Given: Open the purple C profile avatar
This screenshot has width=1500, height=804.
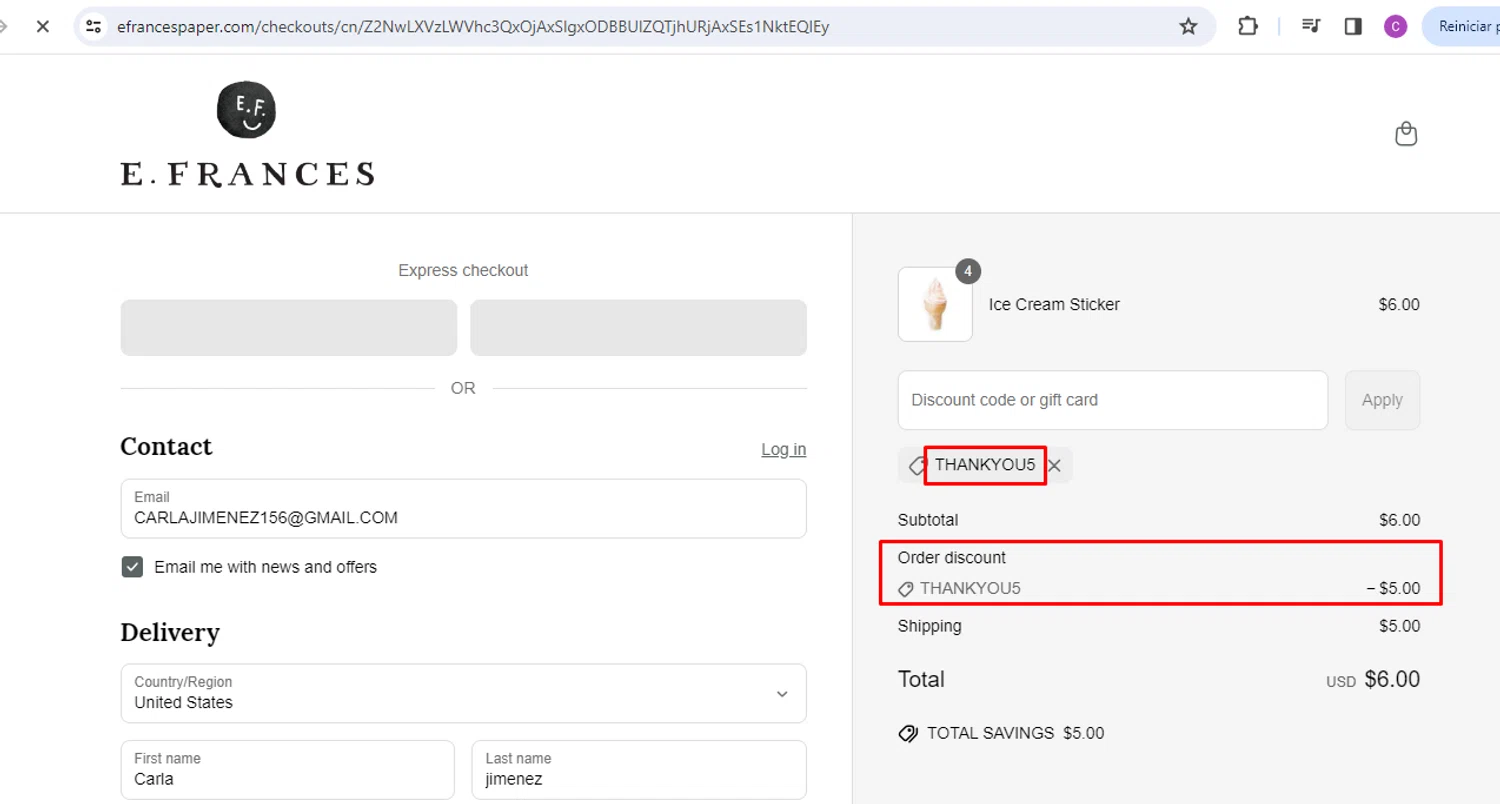Looking at the screenshot, I should coord(1395,27).
